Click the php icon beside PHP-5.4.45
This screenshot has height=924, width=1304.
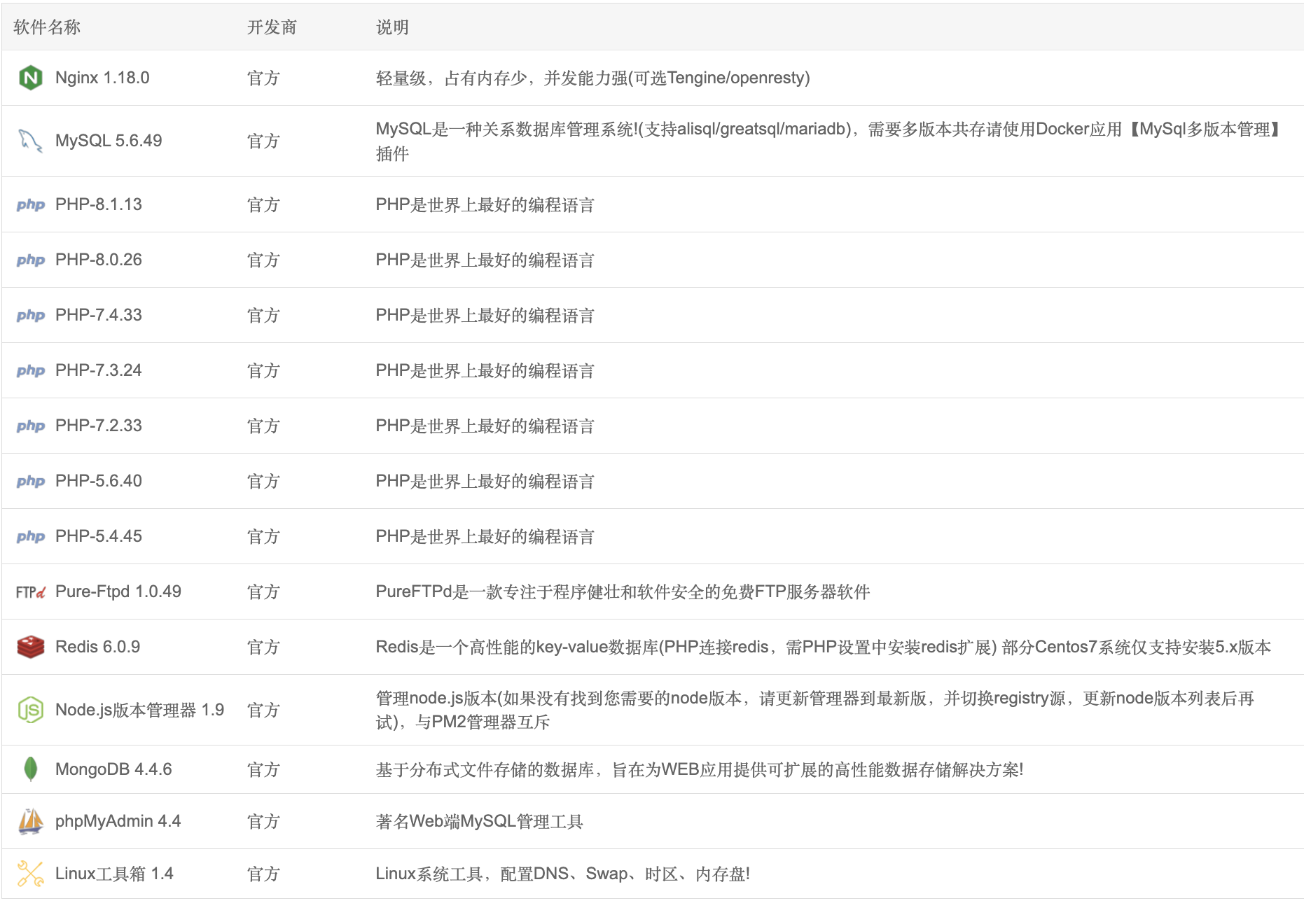coord(30,536)
